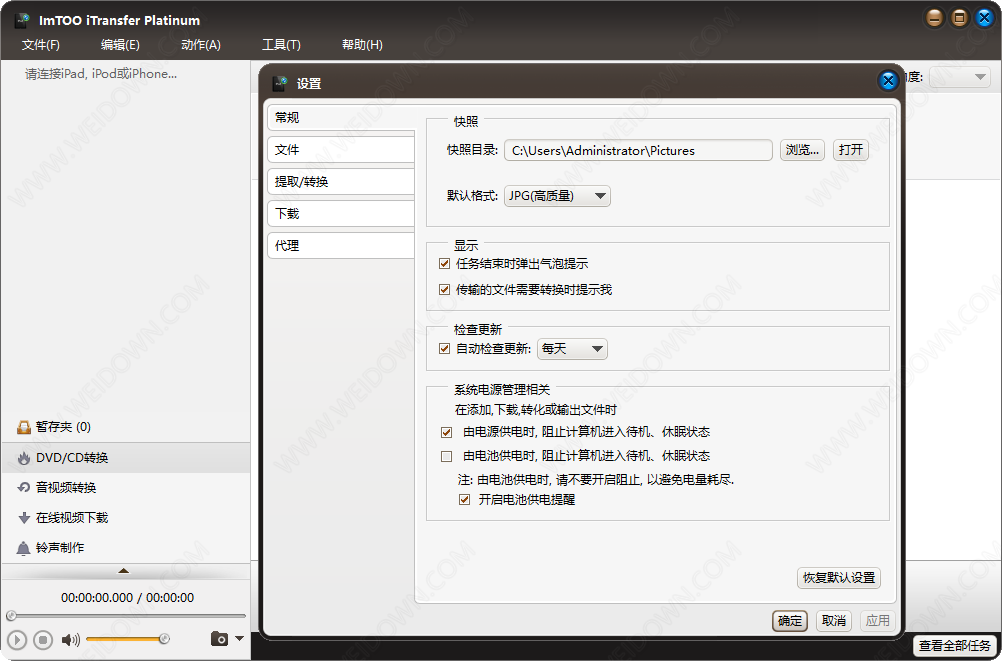Expand the 默认格式 JPG dropdown
Screen dimensions: 1002x661
pos(556,196)
